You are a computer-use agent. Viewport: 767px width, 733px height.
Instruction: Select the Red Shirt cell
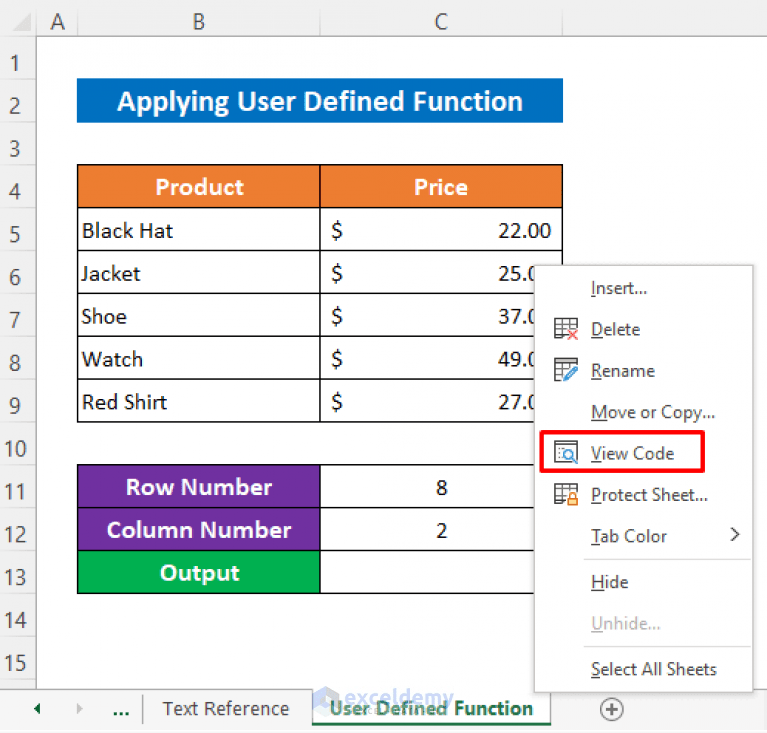[199, 401]
